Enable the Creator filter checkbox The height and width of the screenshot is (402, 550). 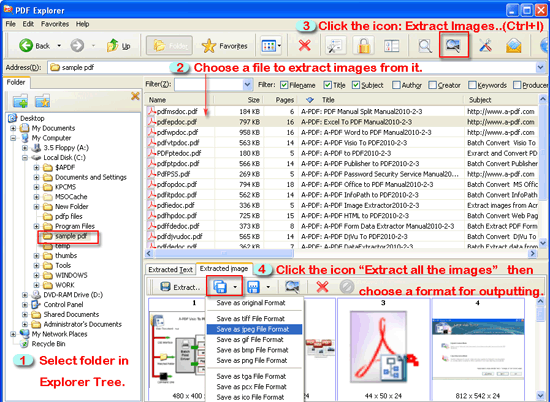tap(432, 85)
